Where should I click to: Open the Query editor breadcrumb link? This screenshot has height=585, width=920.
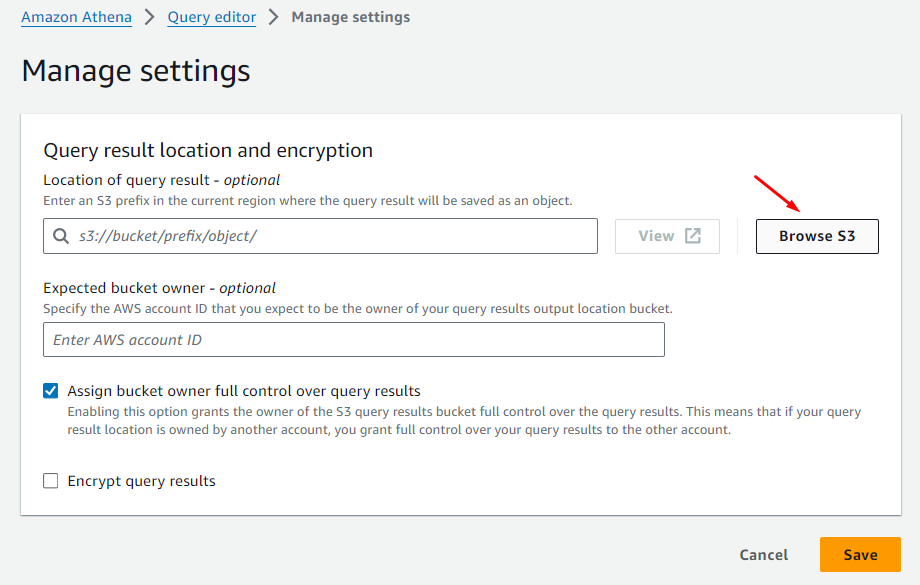click(212, 17)
